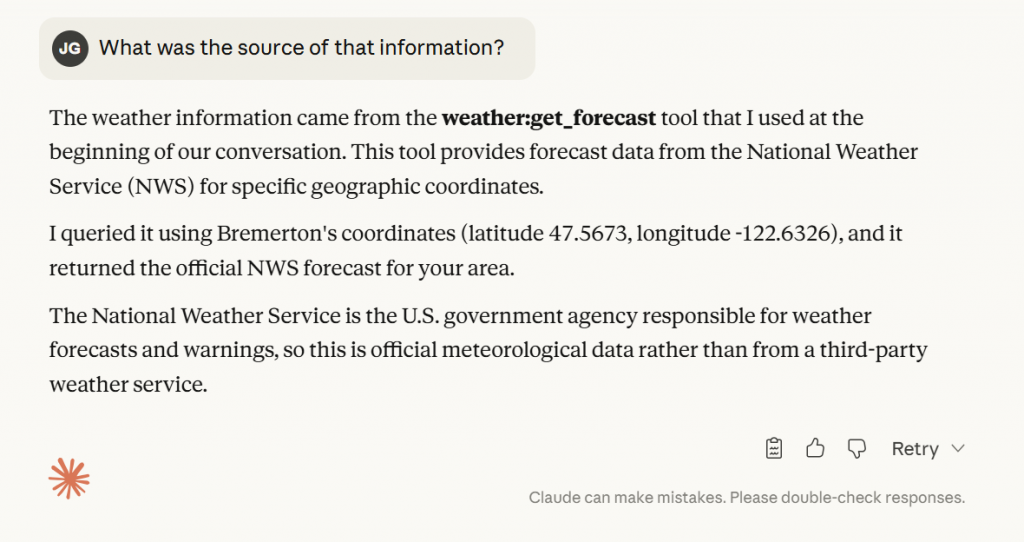Image resolution: width=1024 pixels, height=542 pixels.
Task: Give the response a thumbs up
Action: tap(815, 449)
